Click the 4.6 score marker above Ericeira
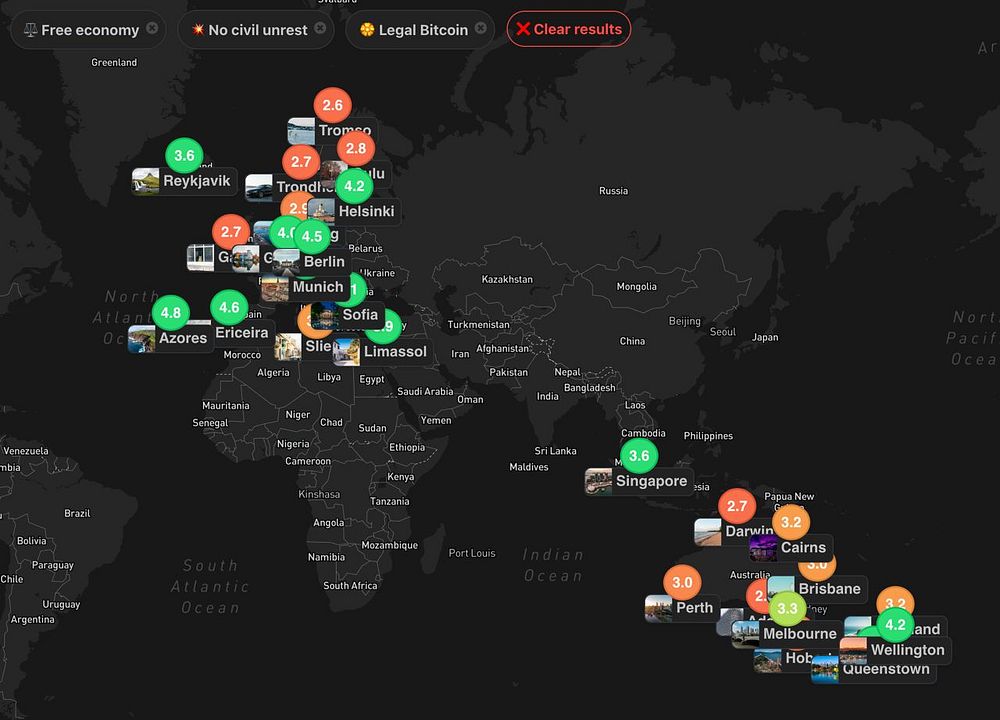This screenshot has height=720, width=1000. tap(229, 308)
